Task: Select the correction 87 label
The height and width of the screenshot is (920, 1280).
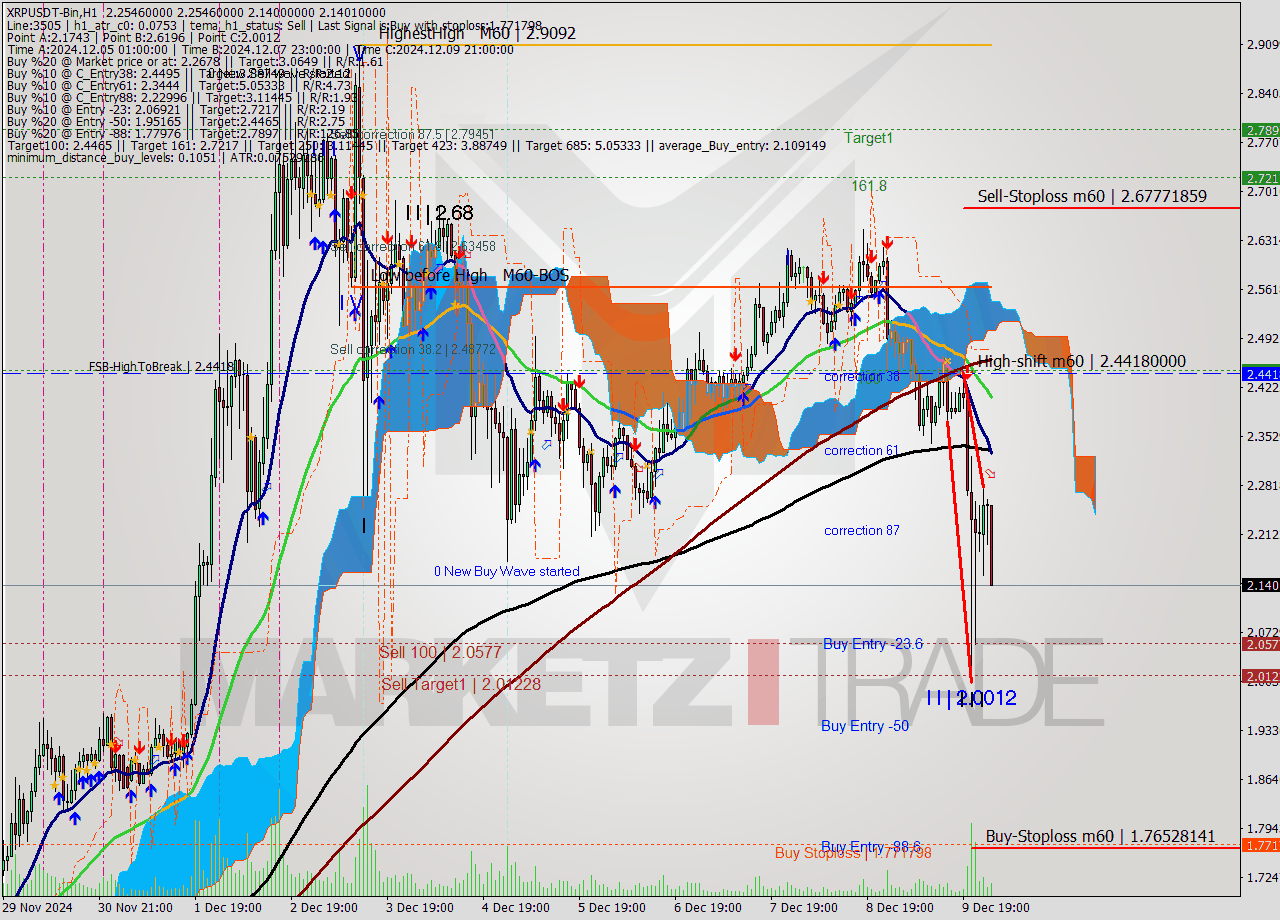Action: [861, 531]
